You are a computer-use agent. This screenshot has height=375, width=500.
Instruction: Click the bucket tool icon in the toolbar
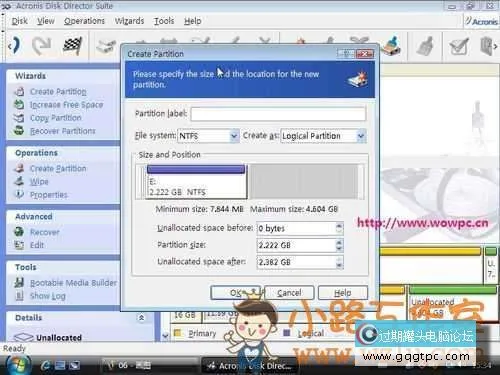pos(391,46)
